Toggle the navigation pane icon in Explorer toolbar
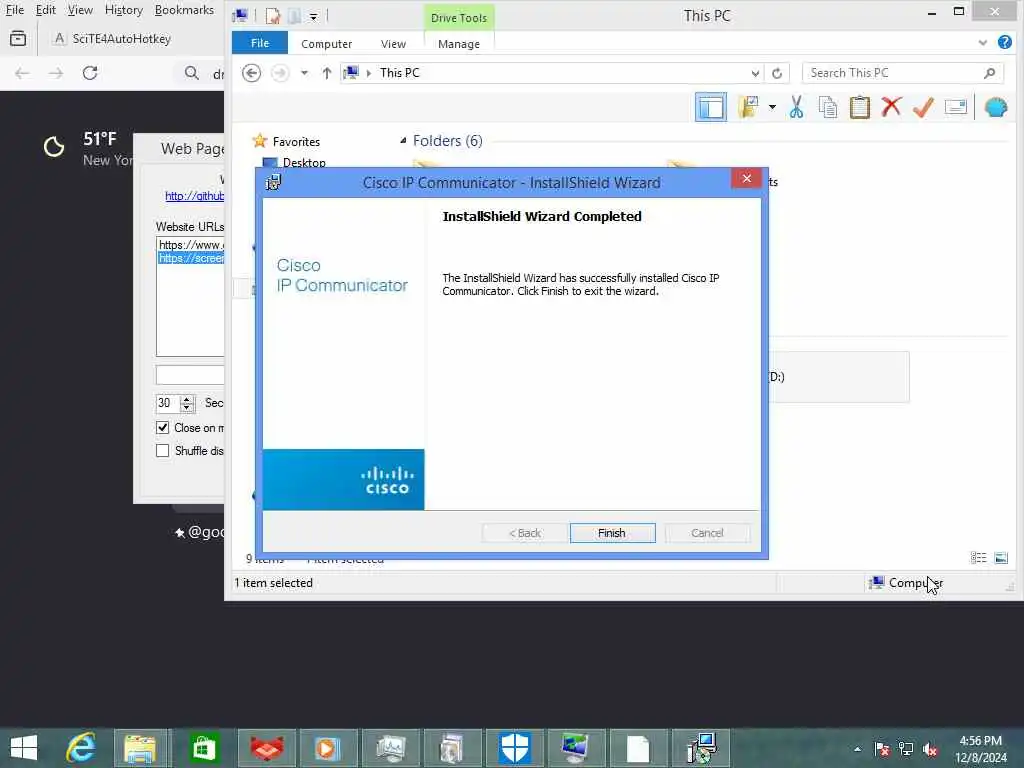Image resolution: width=1024 pixels, height=768 pixels. (711, 107)
